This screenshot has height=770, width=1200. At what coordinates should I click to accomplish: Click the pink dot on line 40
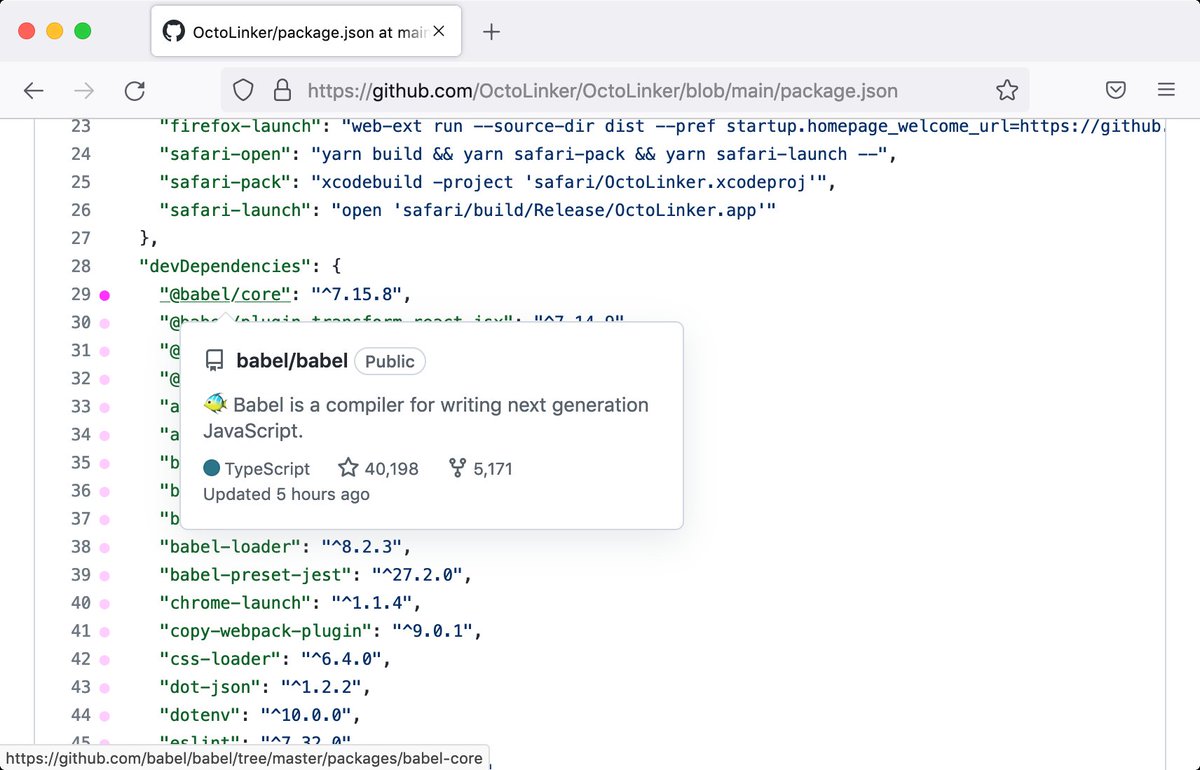105,603
